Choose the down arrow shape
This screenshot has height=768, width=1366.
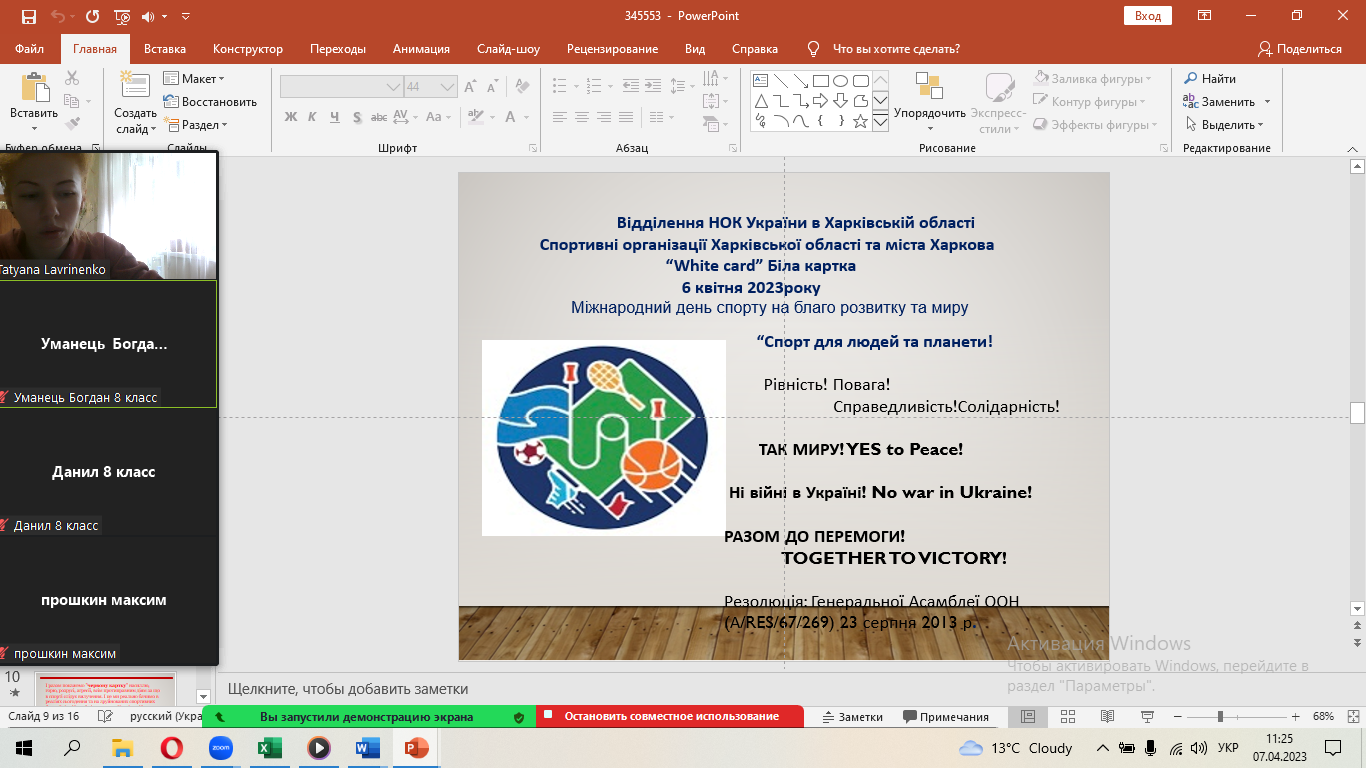pos(840,101)
